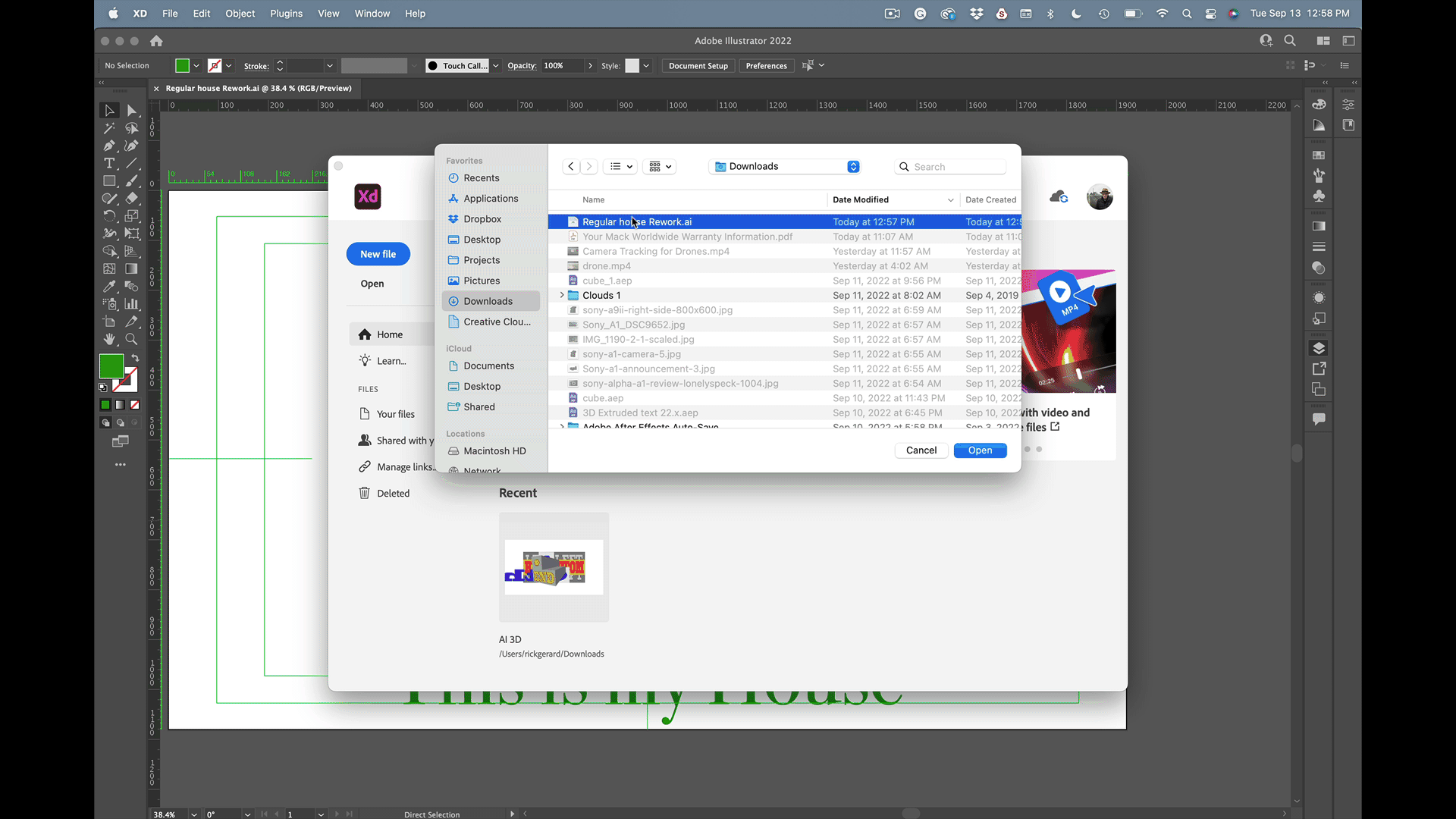This screenshot has width=1456, height=819.
Task: Open the Plugins menu
Action: click(286, 14)
